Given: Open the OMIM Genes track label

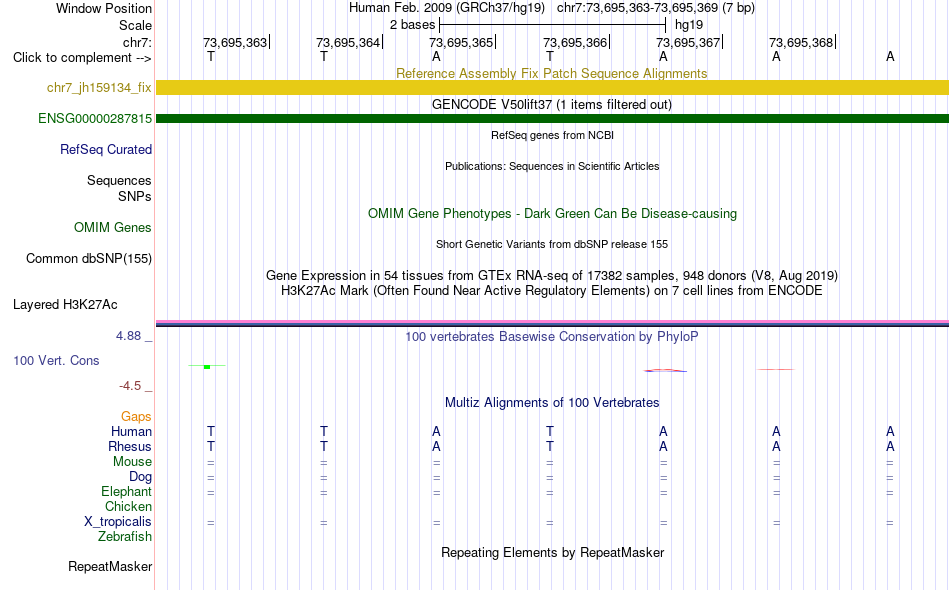Looking at the screenshot, I should point(113,228).
